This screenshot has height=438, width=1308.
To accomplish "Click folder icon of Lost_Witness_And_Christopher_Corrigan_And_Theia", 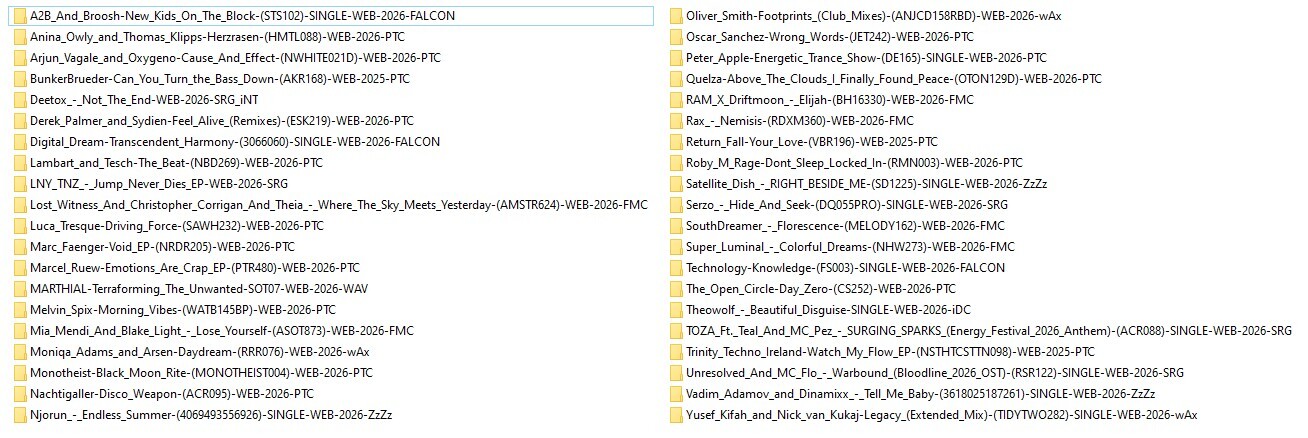I will tap(20, 205).
